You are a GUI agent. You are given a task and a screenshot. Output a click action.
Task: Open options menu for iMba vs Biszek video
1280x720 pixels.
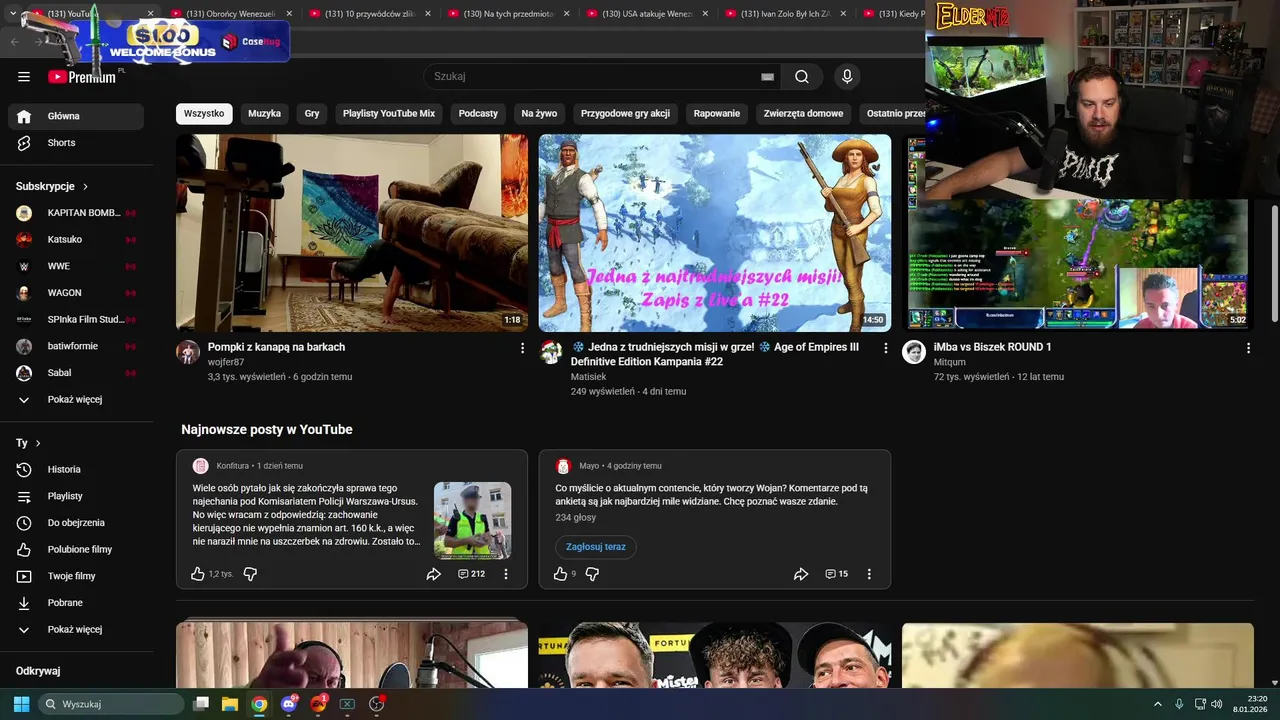point(1248,348)
